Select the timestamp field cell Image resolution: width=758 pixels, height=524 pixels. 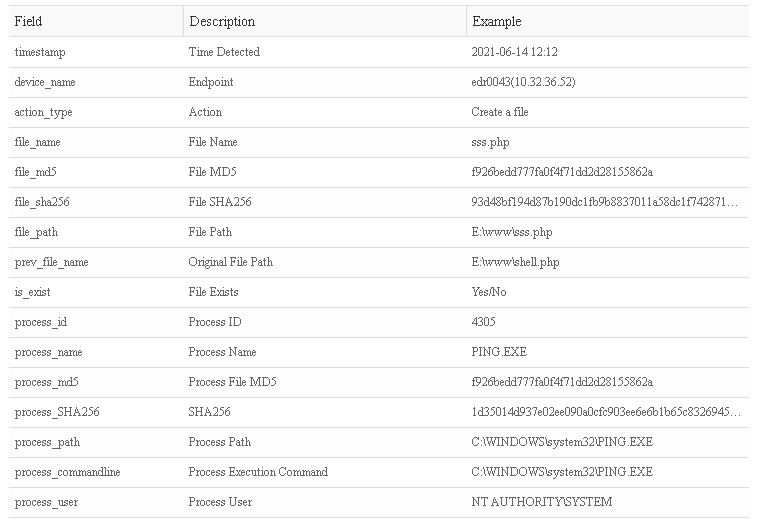tap(40, 52)
